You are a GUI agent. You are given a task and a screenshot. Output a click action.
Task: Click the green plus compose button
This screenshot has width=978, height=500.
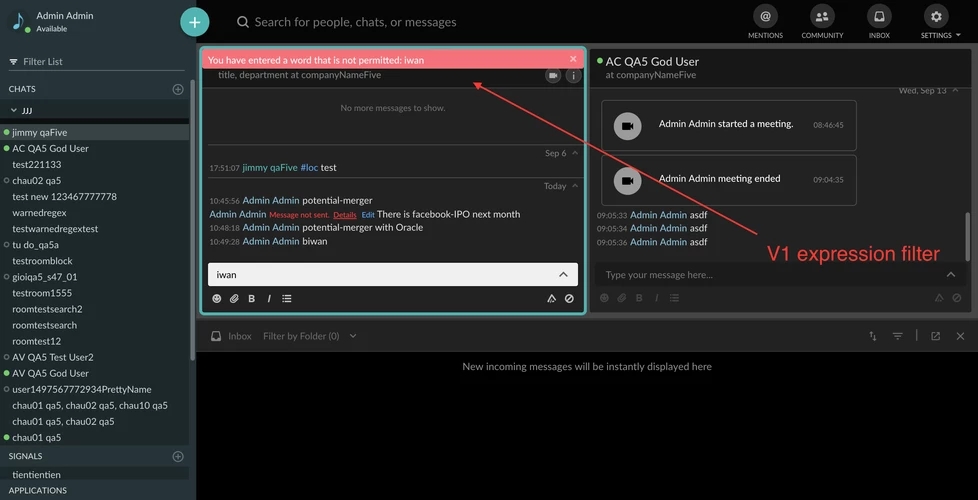point(195,21)
